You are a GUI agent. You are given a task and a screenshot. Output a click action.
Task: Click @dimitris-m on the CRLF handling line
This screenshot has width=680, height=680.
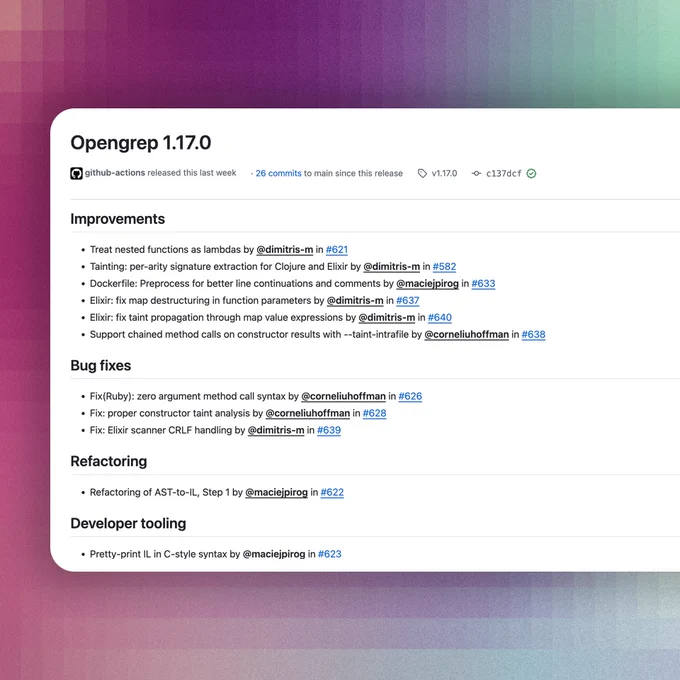coord(276,430)
